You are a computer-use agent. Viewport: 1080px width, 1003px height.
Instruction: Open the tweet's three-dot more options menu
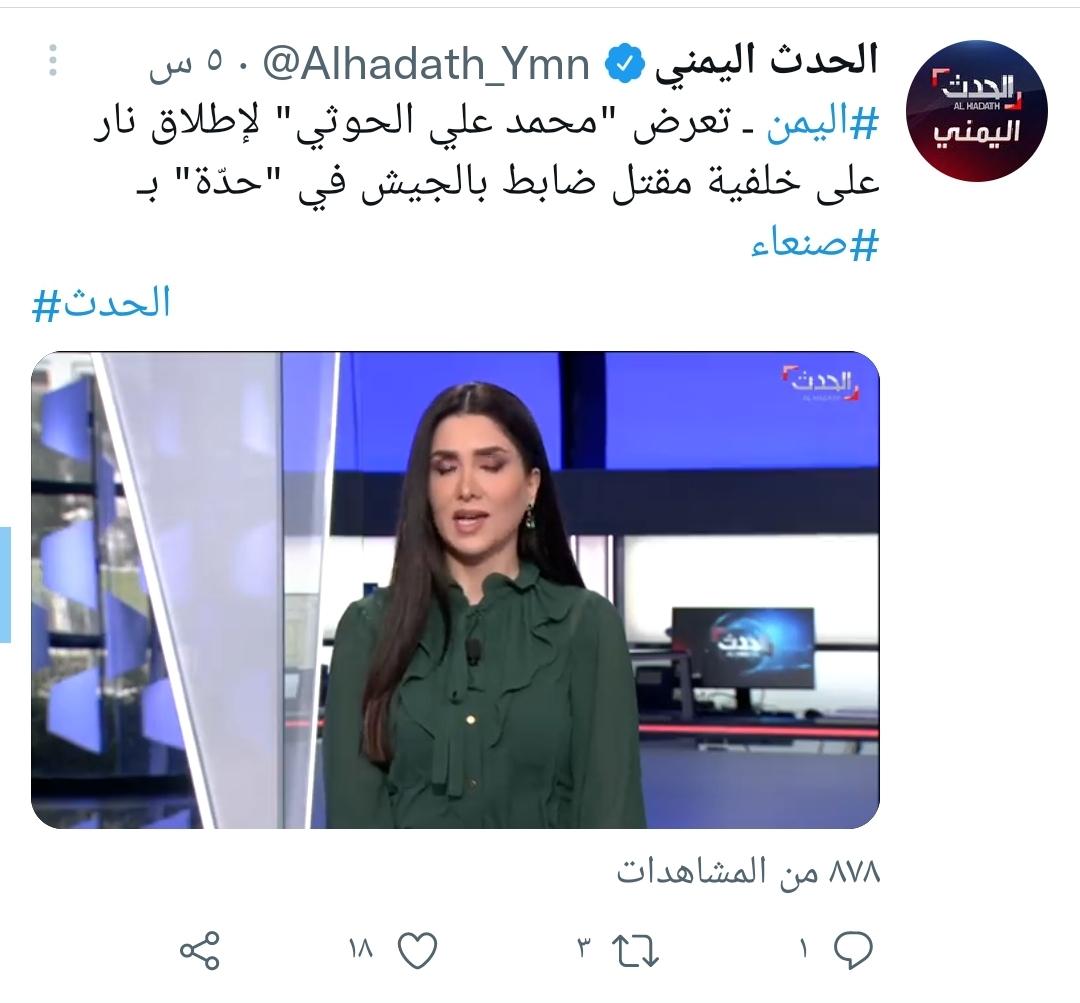point(53,60)
